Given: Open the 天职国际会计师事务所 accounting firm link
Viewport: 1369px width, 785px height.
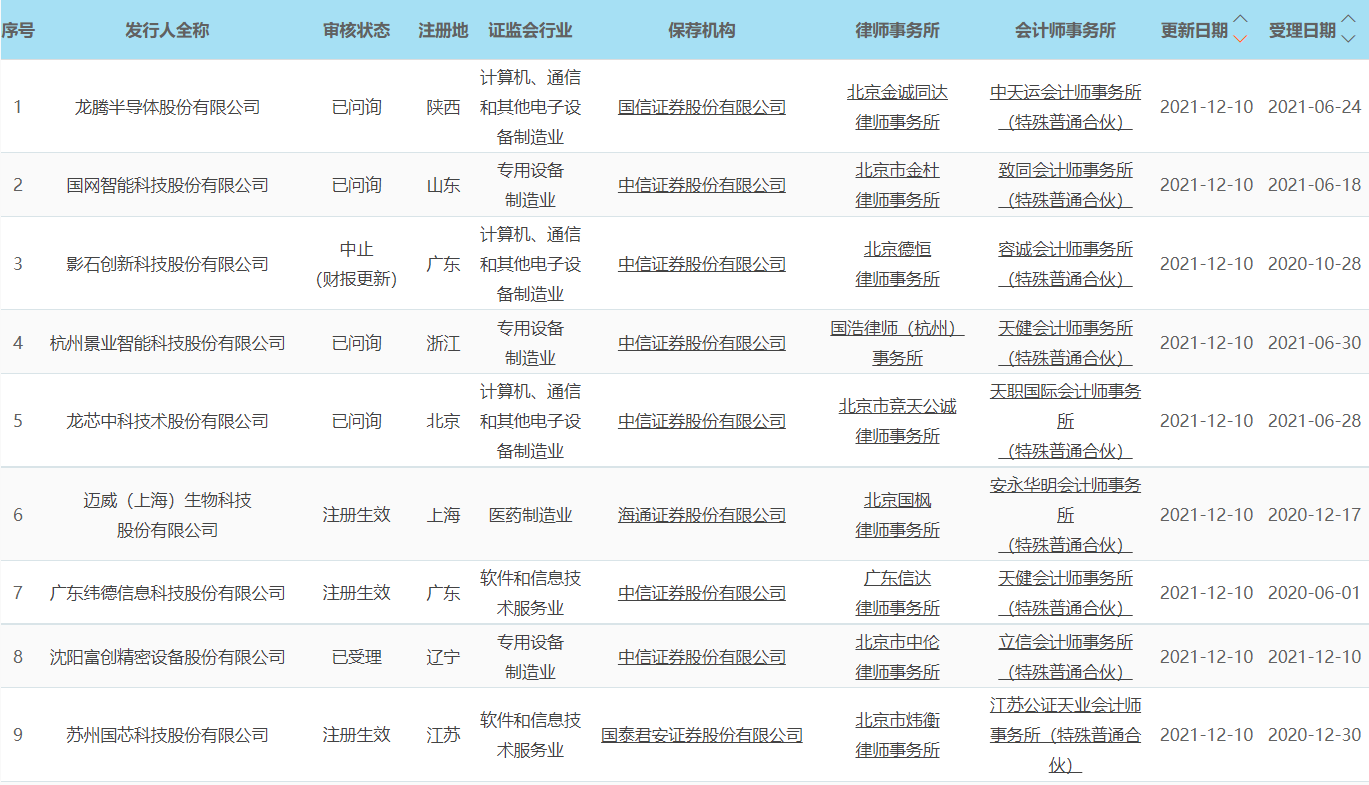Looking at the screenshot, I should point(1065,421).
